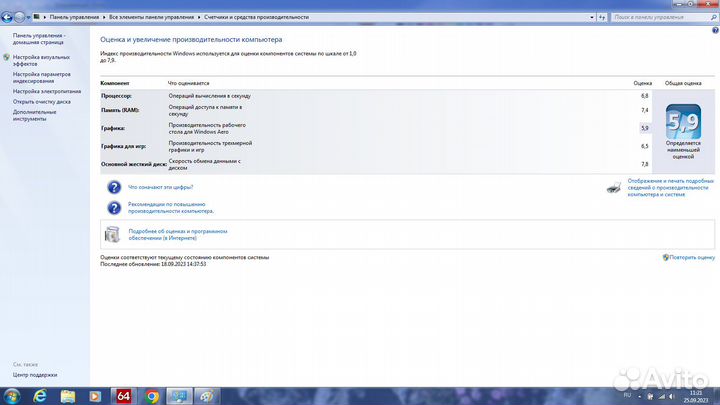Open Windows Explorer folder from taskbar
720x405 pixels.
(68, 396)
